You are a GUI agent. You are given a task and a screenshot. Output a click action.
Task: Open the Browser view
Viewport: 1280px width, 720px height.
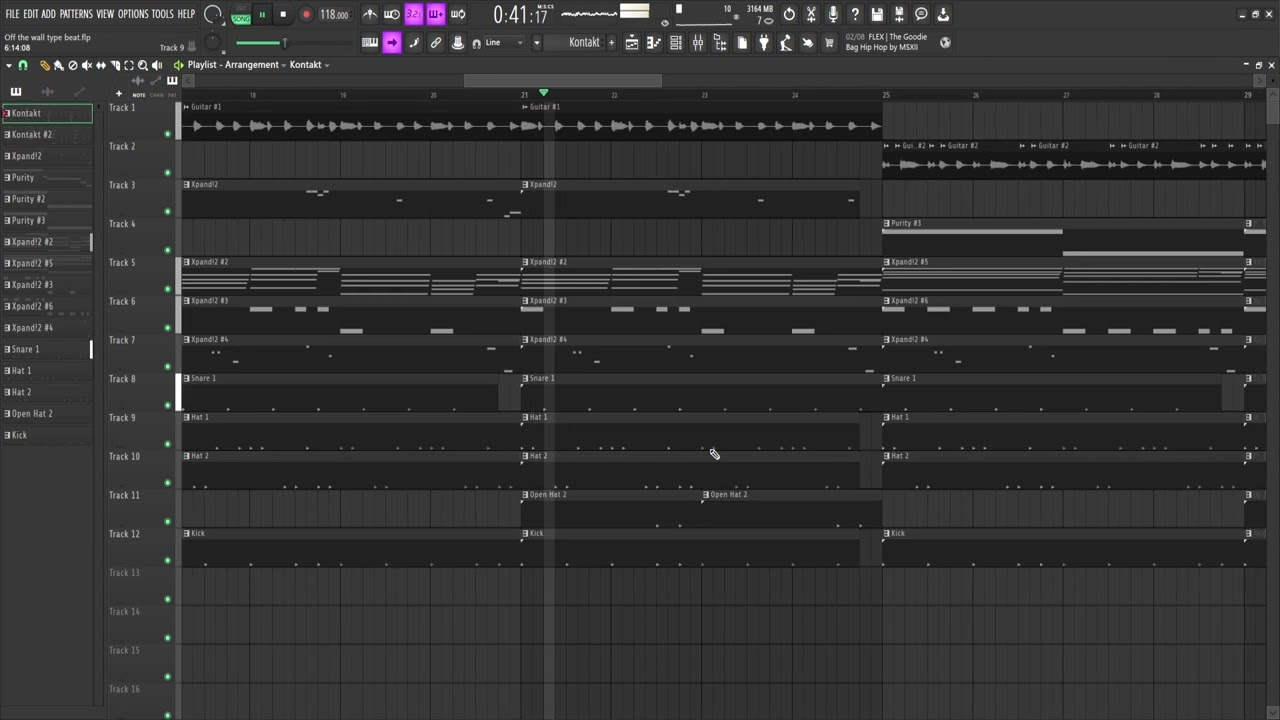[x=720, y=43]
